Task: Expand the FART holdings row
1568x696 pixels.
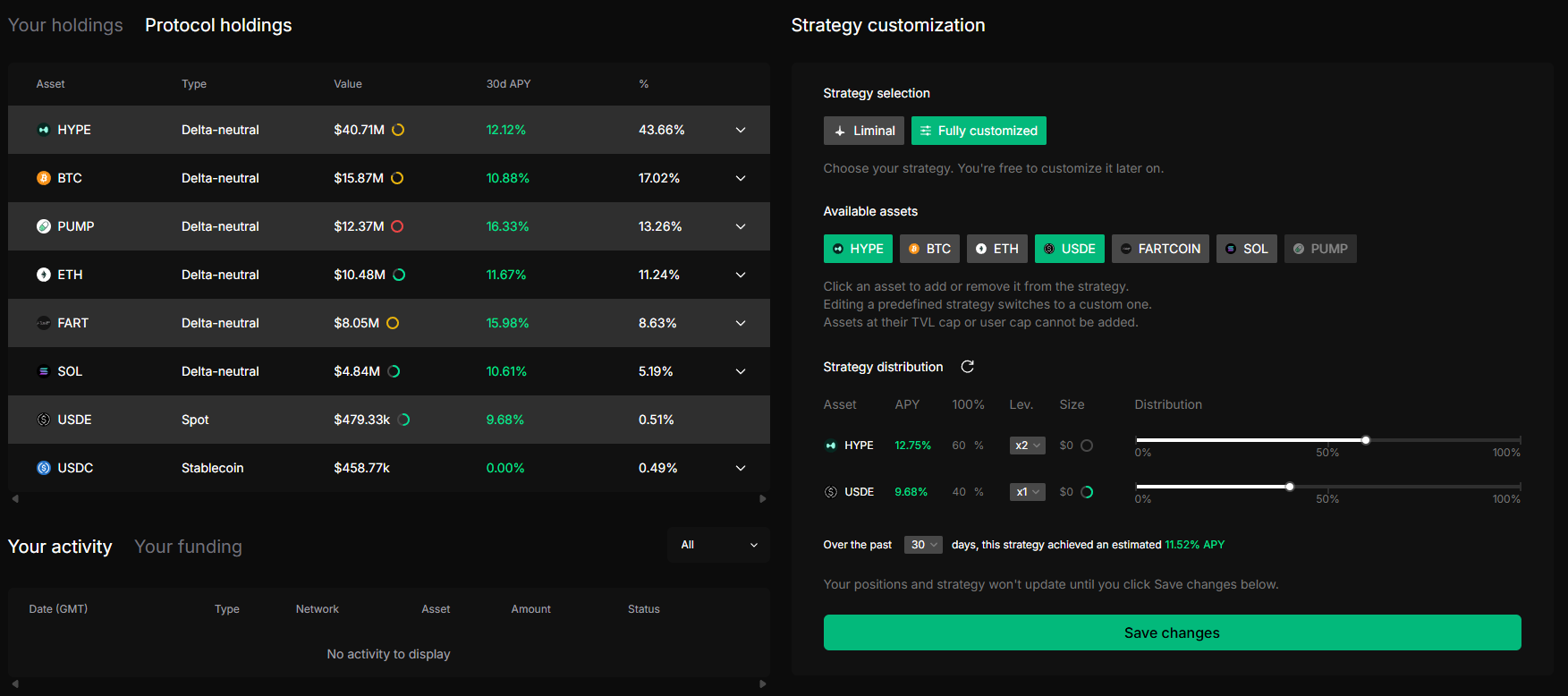Action: coord(741,323)
